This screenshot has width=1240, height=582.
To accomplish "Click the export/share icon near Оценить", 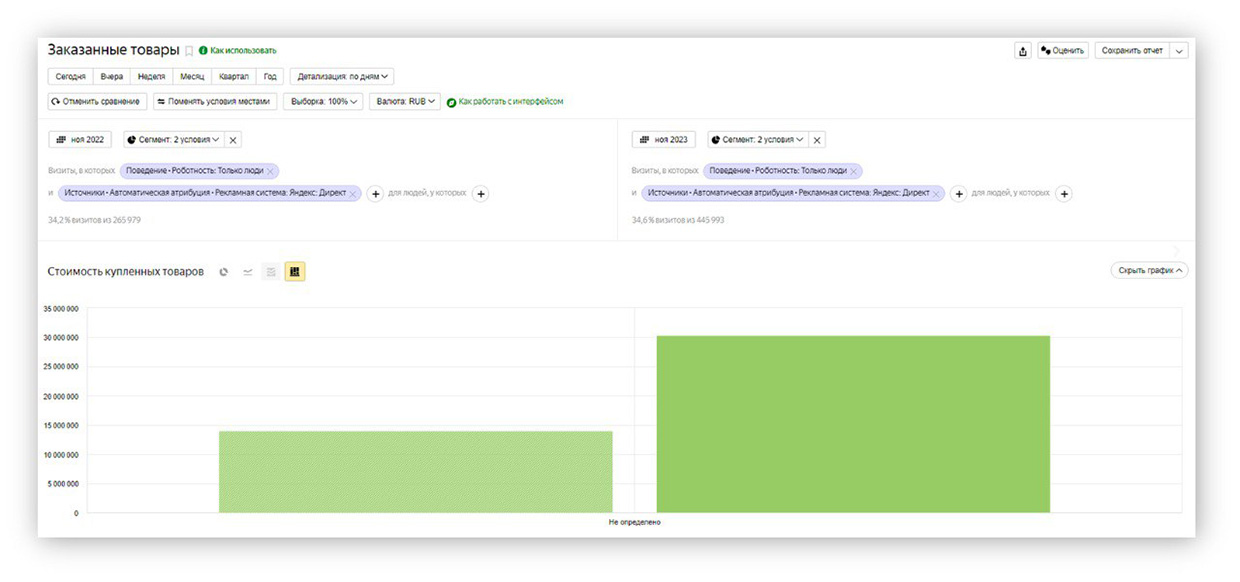I will coord(1022,51).
